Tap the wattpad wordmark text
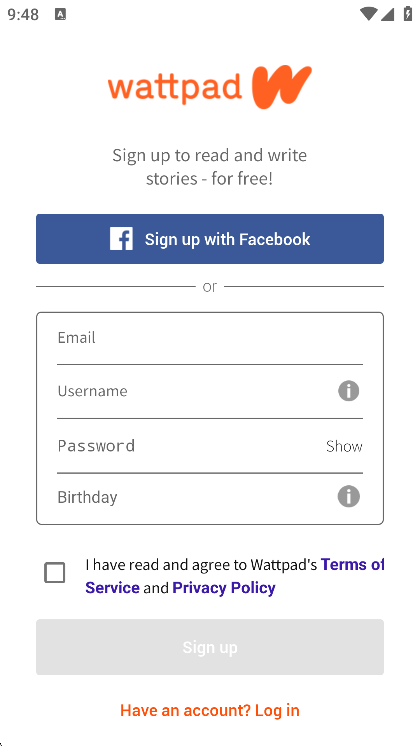Image resolution: width=420 pixels, height=746 pixels. coord(175,88)
